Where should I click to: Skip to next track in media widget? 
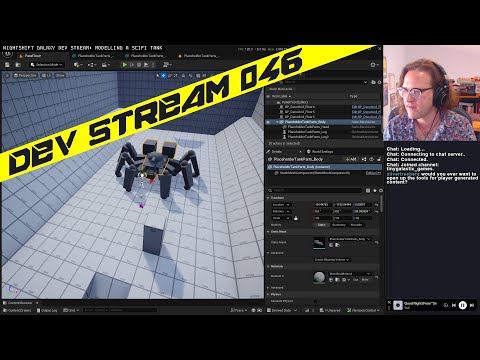(x=472, y=305)
